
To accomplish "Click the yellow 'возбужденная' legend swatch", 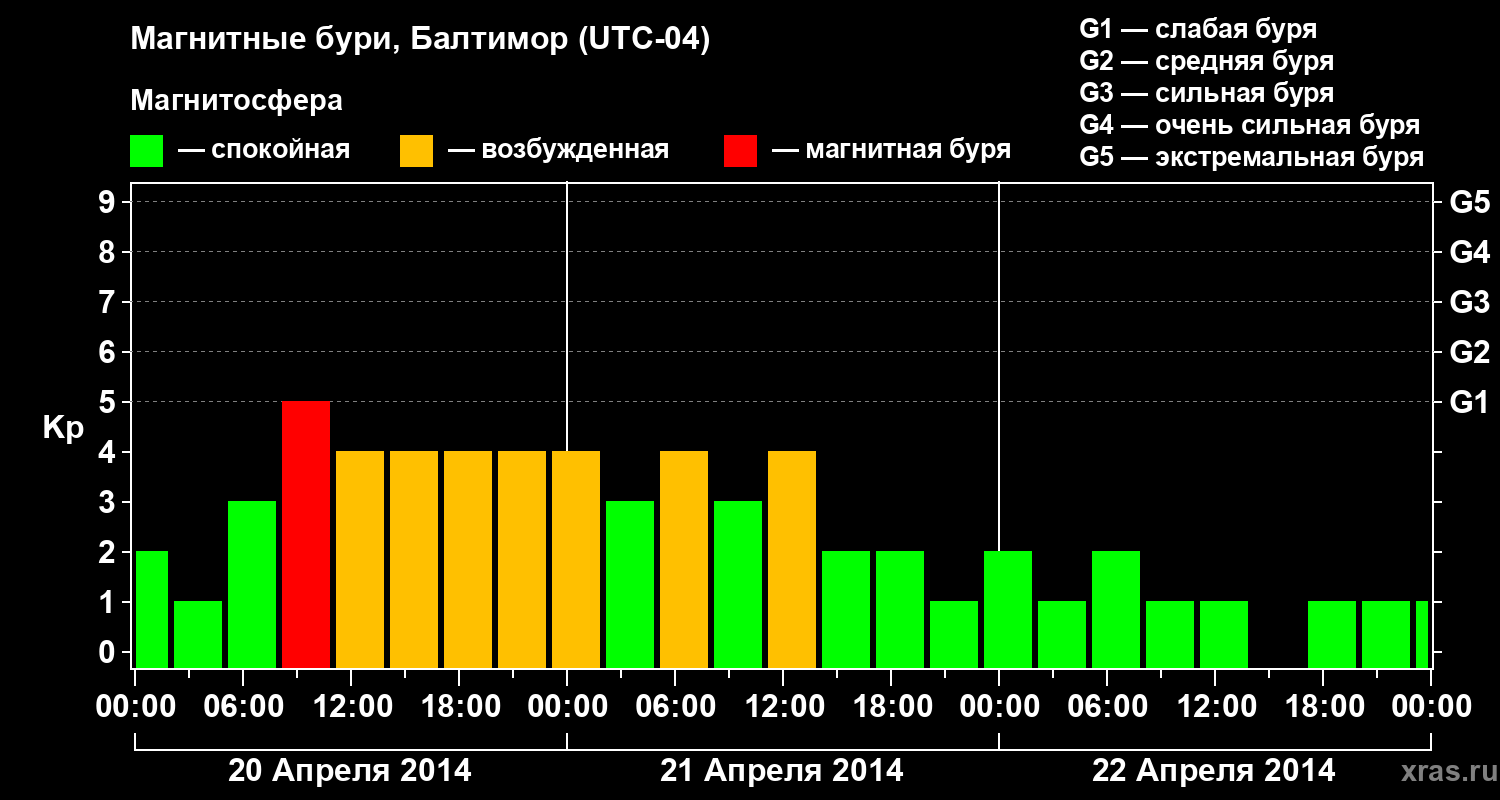I will pyautogui.click(x=417, y=151).
